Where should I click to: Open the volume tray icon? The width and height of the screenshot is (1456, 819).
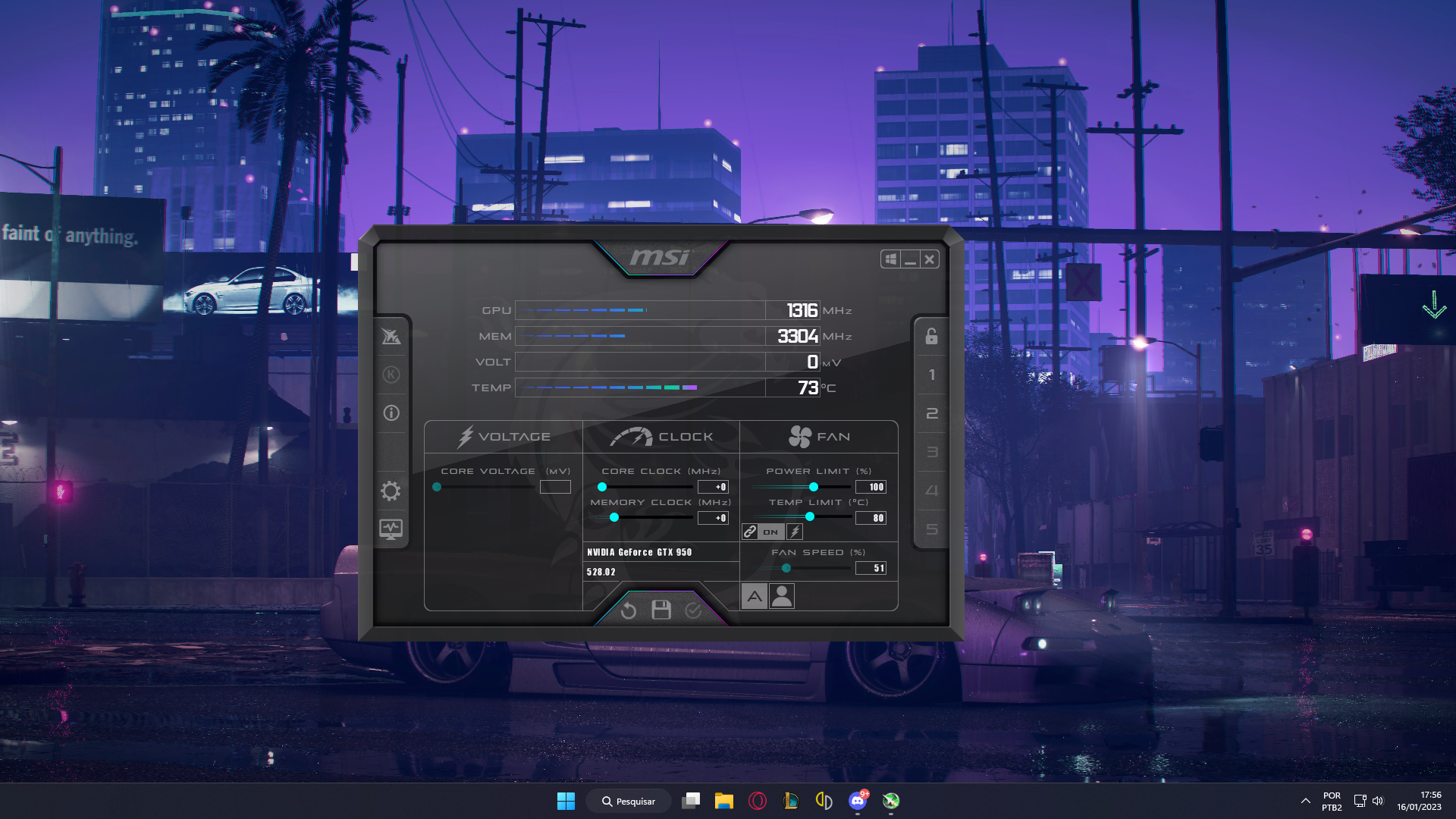[1378, 801]
